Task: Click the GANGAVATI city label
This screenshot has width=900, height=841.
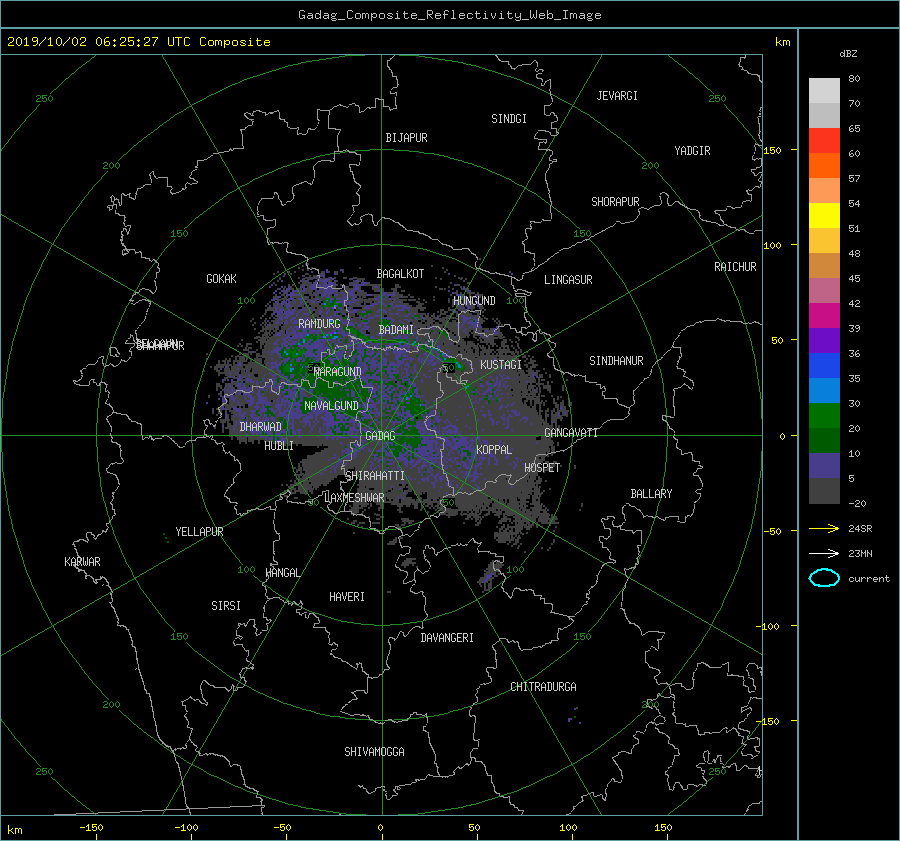Action: [x=571, y=433]
